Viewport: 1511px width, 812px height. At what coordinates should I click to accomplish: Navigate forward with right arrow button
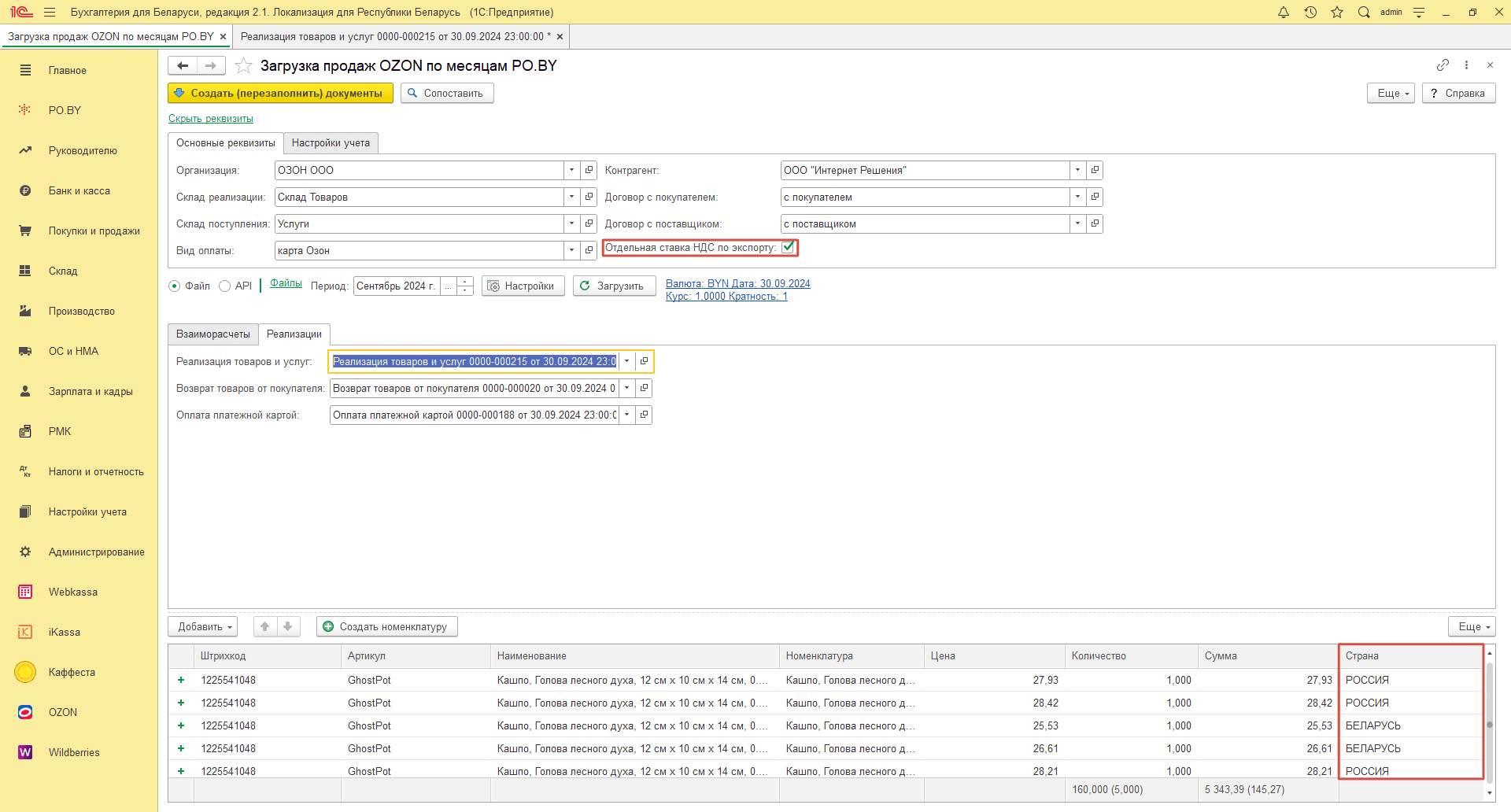[x=211, y=65]
